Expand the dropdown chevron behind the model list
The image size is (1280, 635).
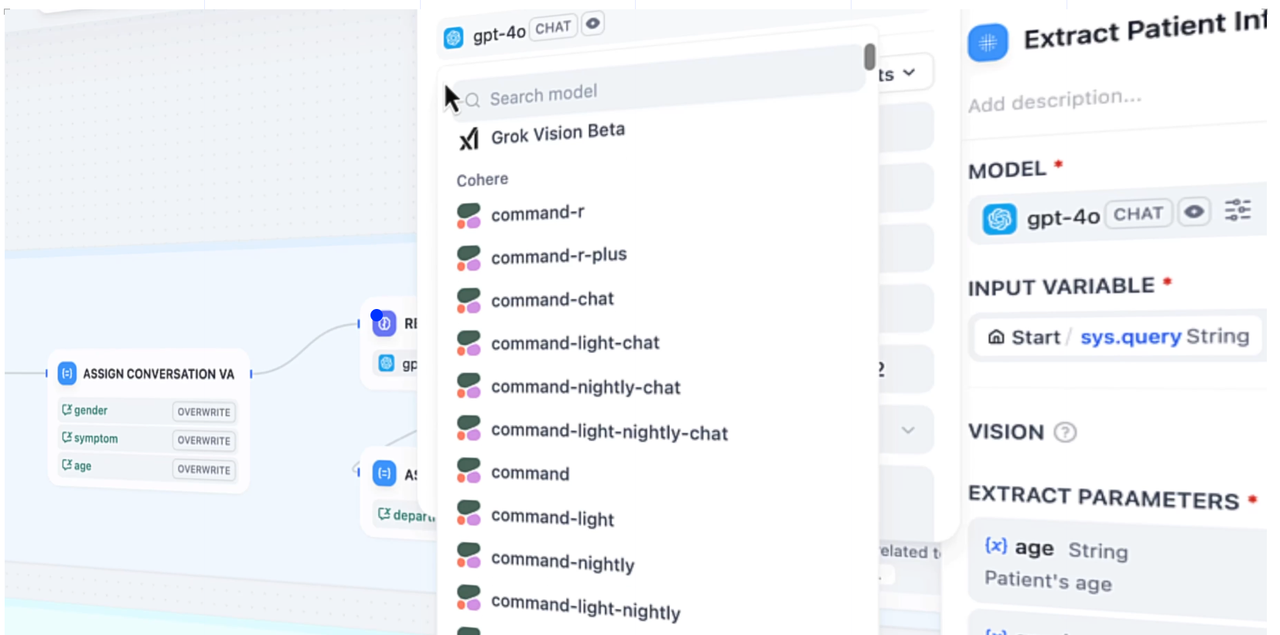[908, 73]
